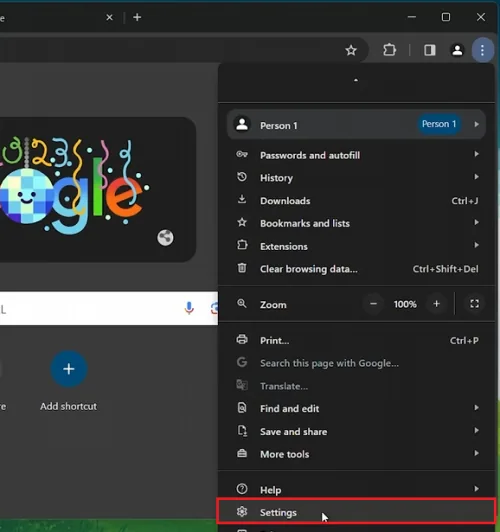This screenshot has width=500, height=532.
Task: Open Bookmarks and lists menu item
Action: [x=356, y=223]
